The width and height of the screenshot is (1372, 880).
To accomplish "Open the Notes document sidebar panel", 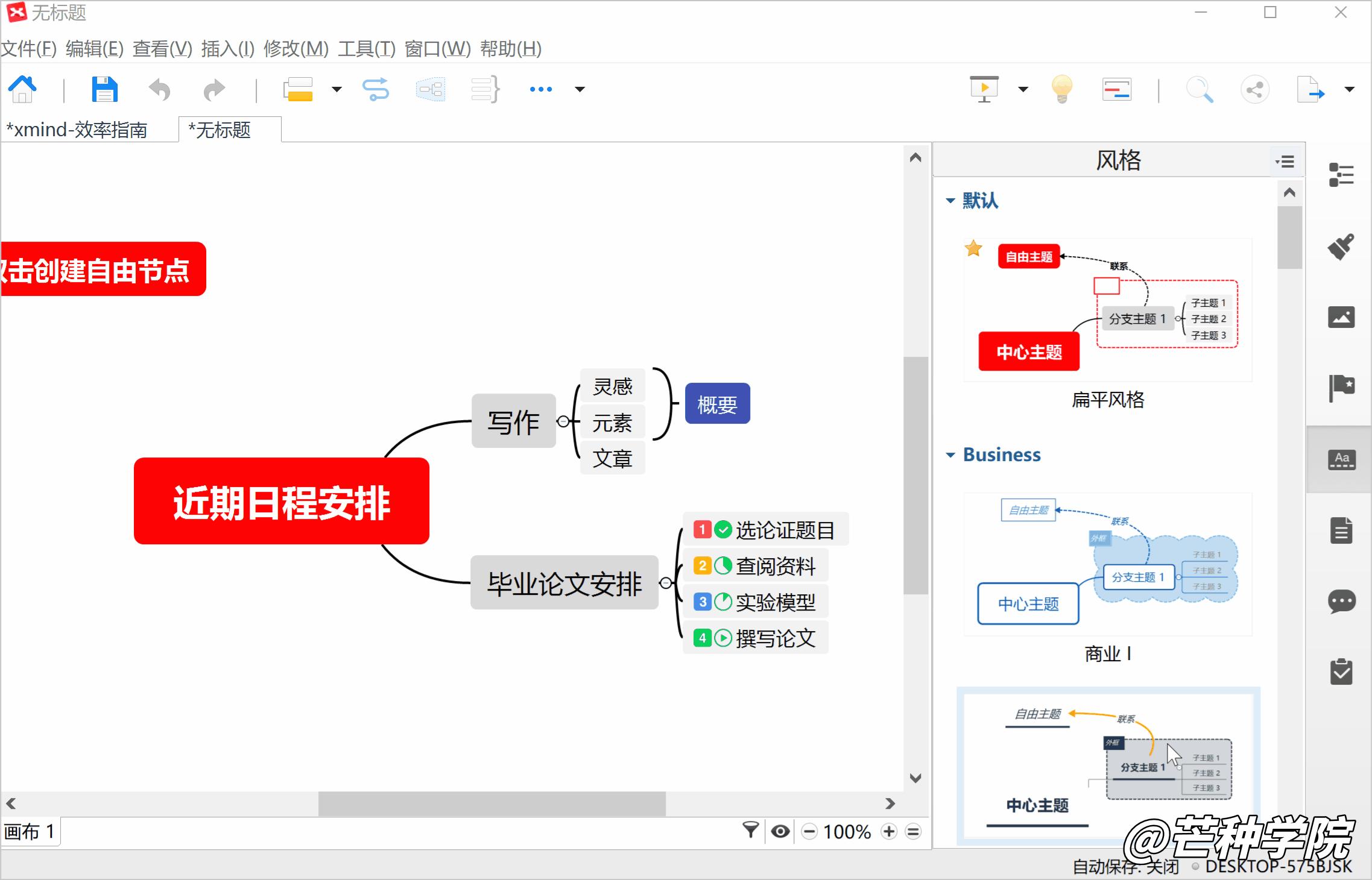I will pyautogui.click(x=1341, y=531).
